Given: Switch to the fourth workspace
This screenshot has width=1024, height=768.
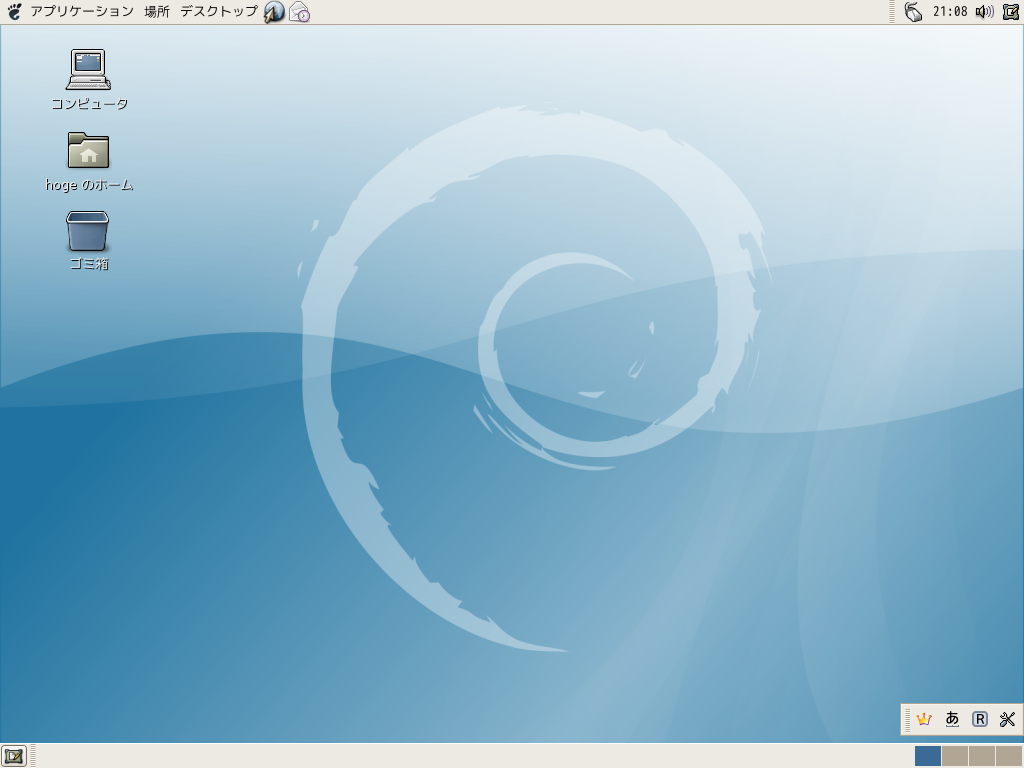Looking at the screenshot, I should click(x=1009, y=756).
